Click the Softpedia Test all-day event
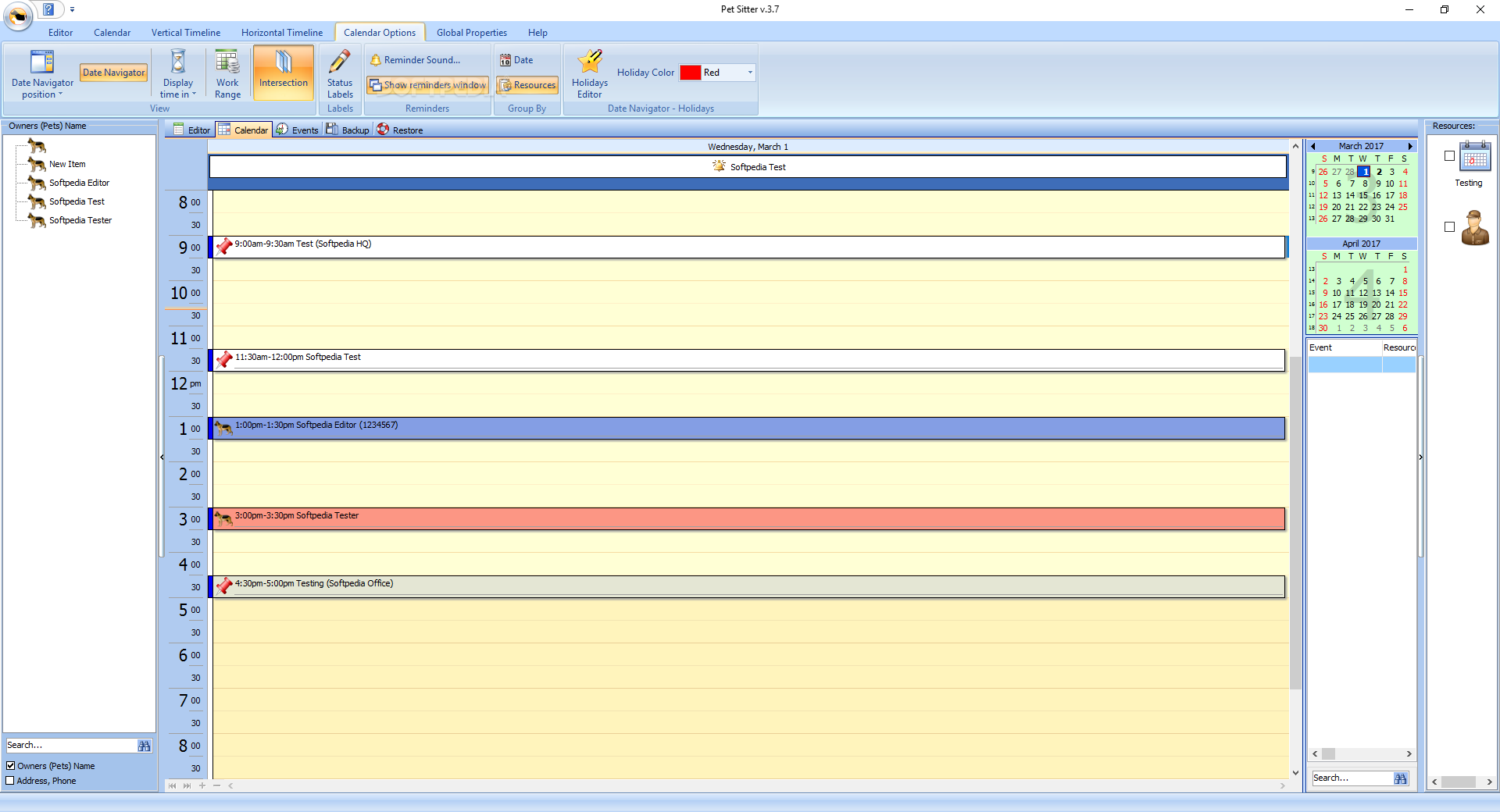 [748, 167]
